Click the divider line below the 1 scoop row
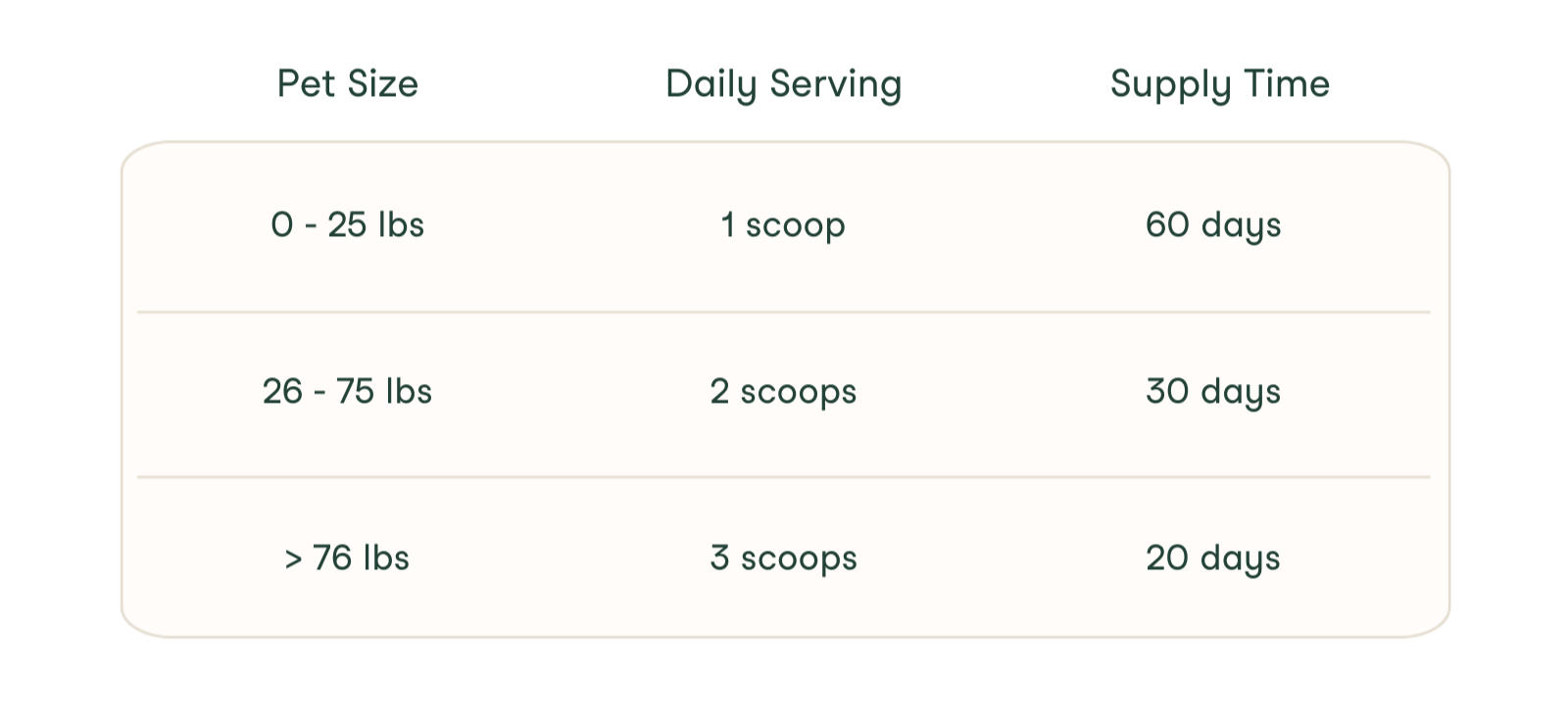1568x728 pixels. point(784,313)
